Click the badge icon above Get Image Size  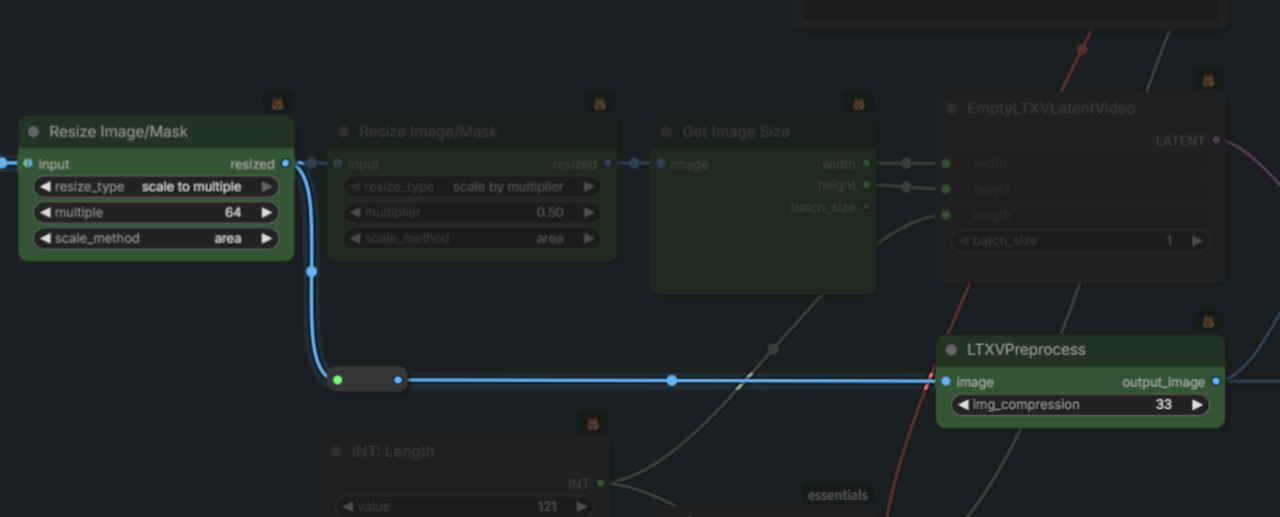click(x=858, y=104)
